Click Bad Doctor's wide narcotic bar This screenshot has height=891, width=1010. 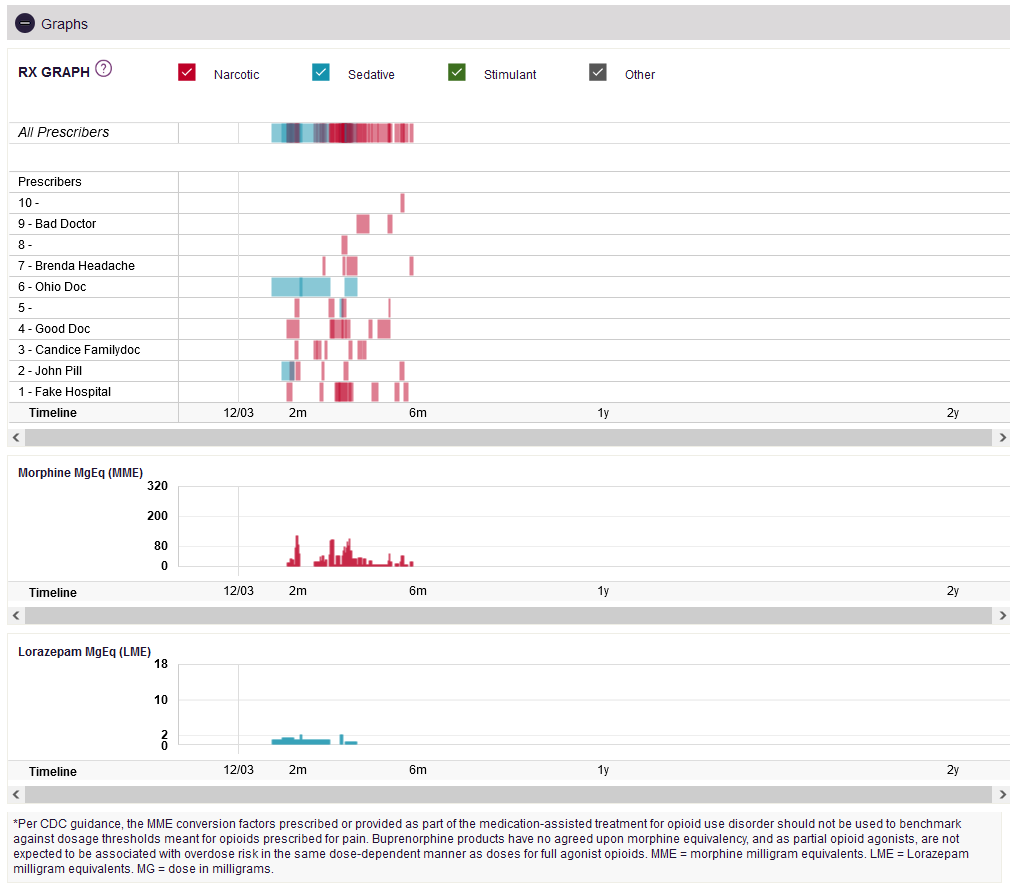(363, 224)
